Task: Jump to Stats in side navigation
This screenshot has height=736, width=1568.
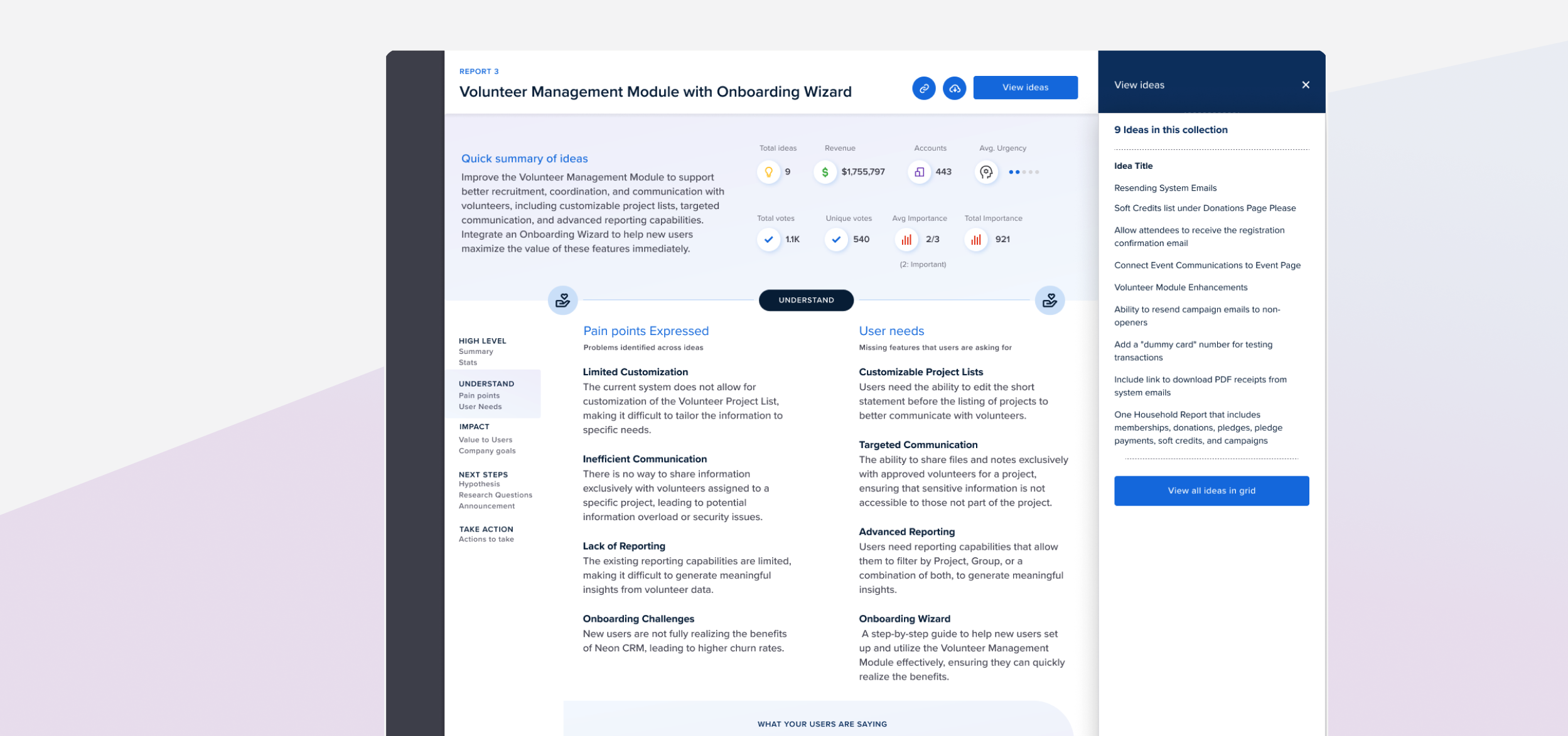Action: click(468, 362)
